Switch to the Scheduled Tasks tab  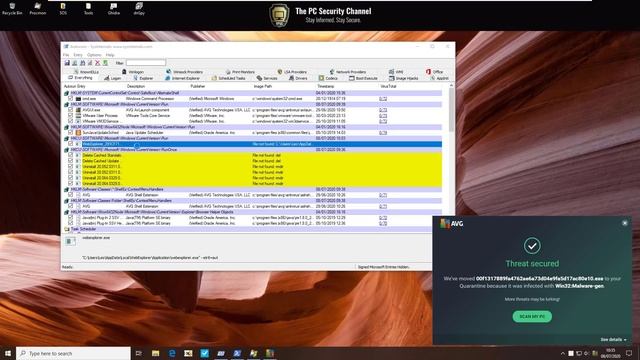(x=229, y=78)
